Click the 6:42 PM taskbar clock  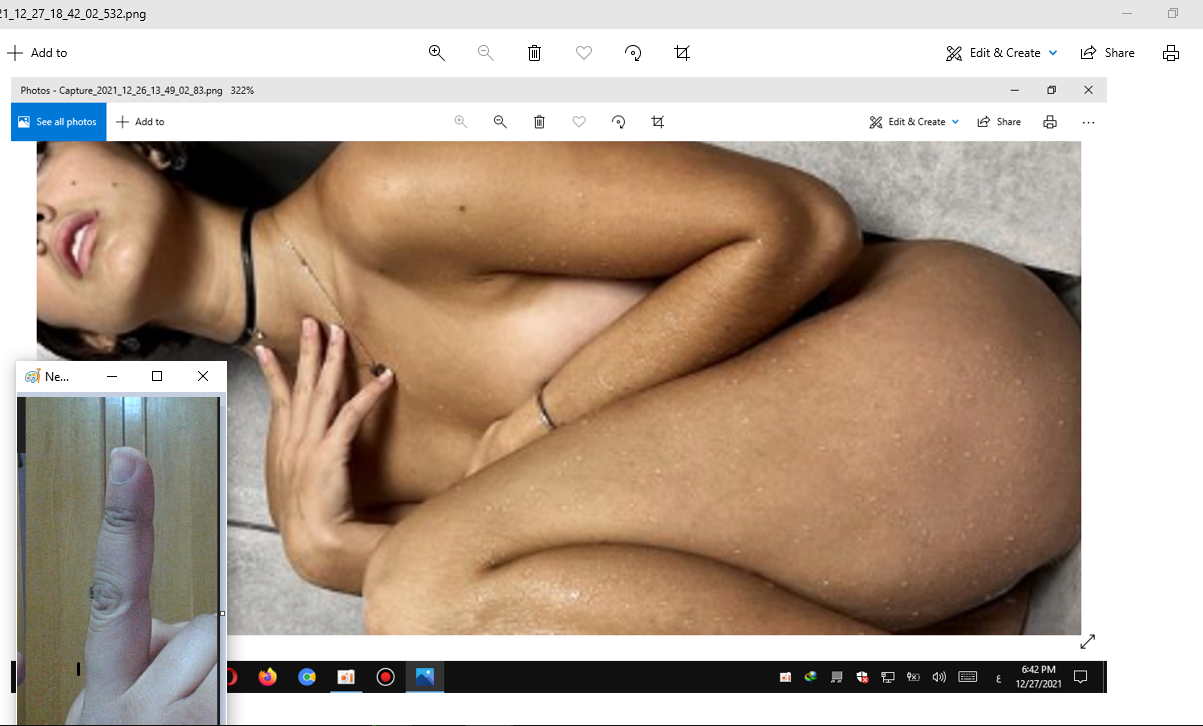1038,676
